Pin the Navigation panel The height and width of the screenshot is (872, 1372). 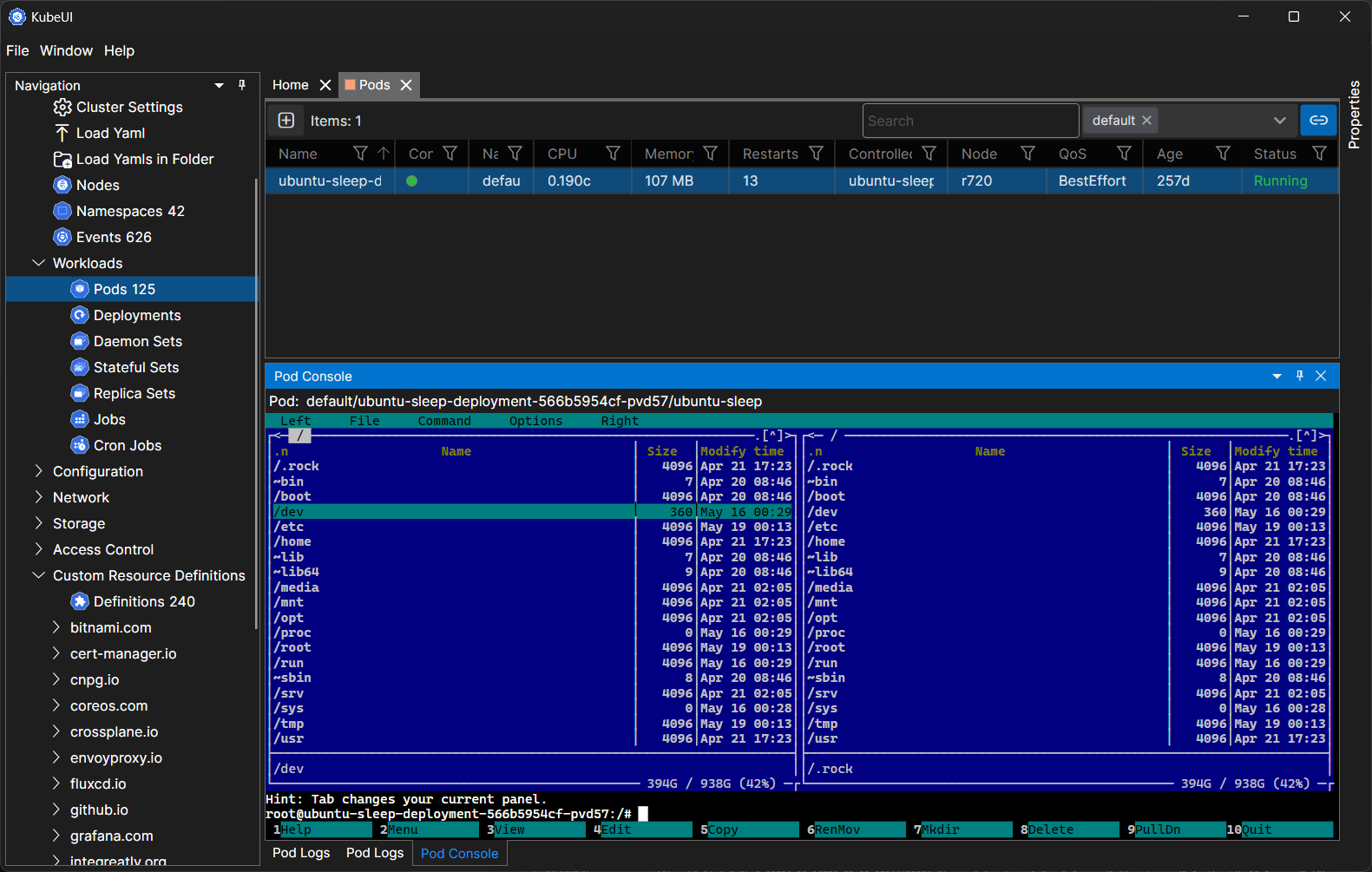(242, 85)
